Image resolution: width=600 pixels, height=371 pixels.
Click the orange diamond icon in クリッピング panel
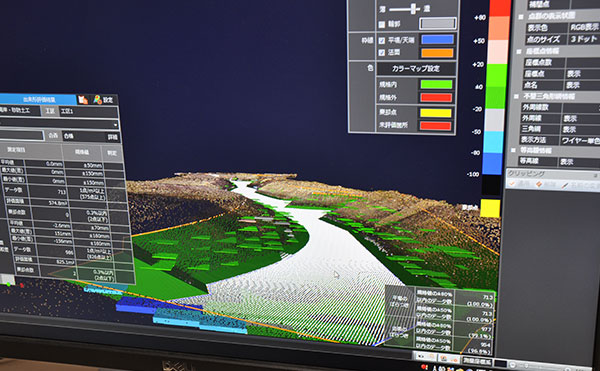click(539, 184)
